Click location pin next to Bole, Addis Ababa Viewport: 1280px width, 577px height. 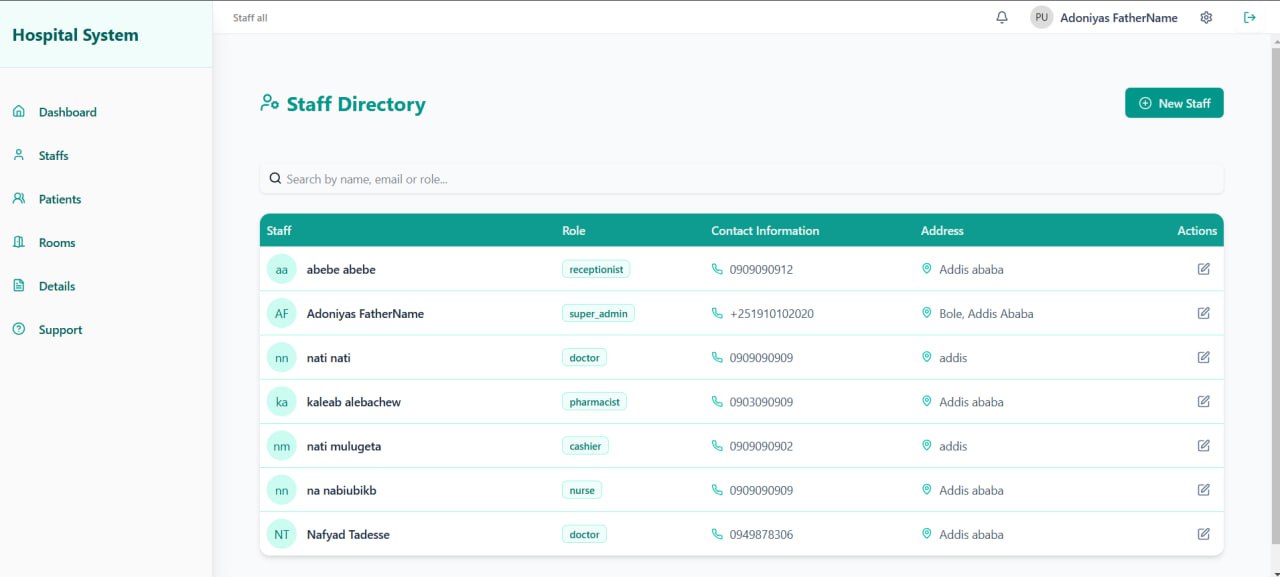[x=927, y=313]
